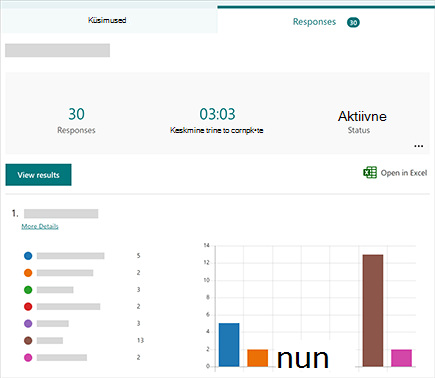Click the 03:03 average time value
This screenshot has width=435, height=378.
[x=217, y=114]
